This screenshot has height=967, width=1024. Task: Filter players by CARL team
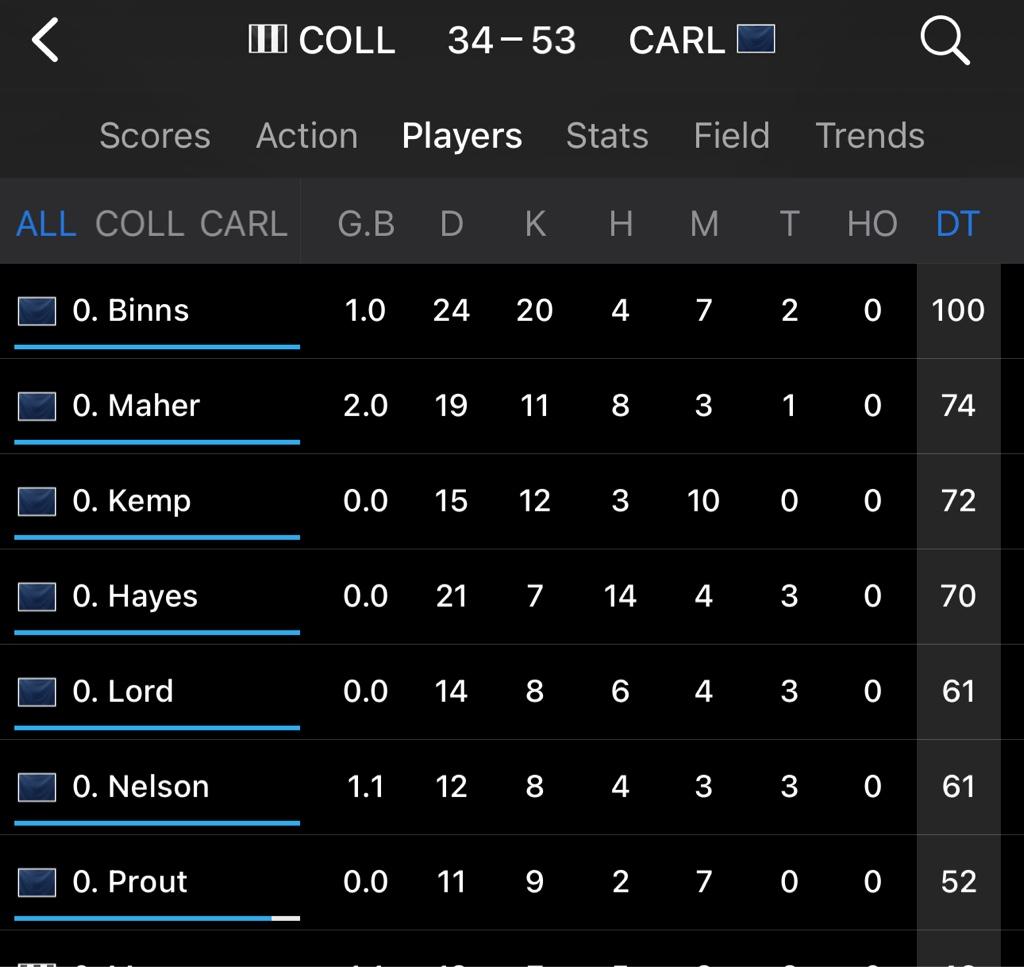[x=244, y=224]
